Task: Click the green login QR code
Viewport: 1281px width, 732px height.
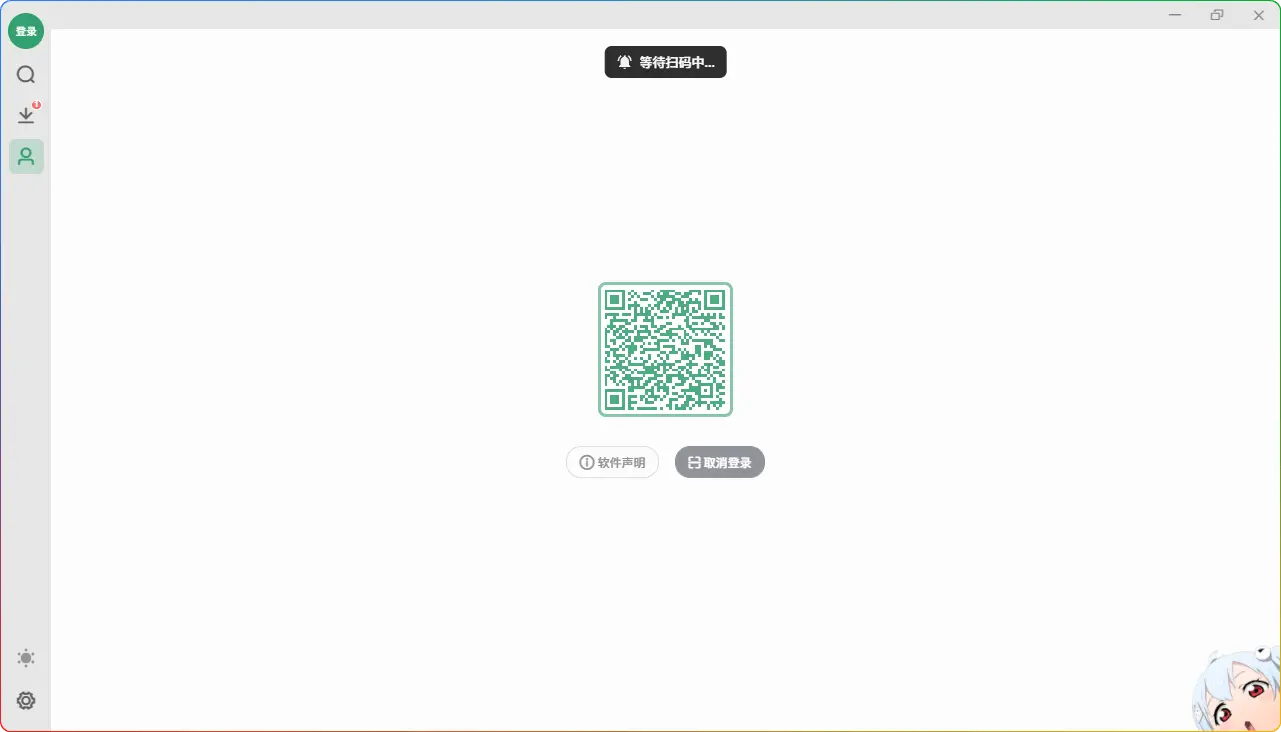Action: click(665, 349)
